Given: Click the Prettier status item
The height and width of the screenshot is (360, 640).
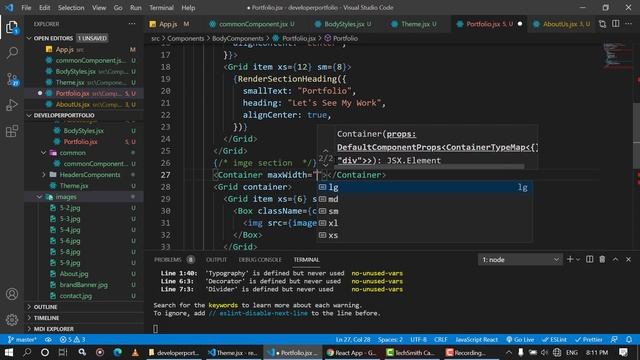Looking at the screenshot, I should tap(589, 340).
